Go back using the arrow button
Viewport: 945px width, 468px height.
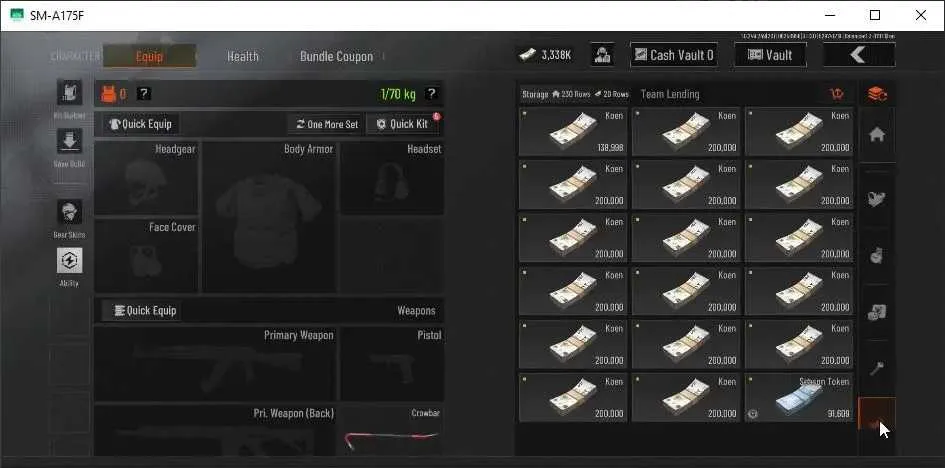click(859, 55)
